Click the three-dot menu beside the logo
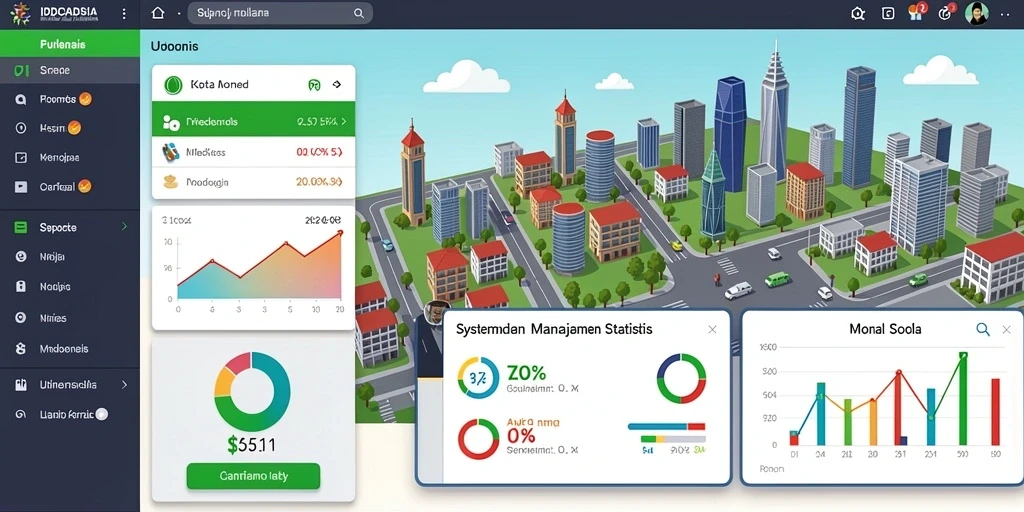The image size is (1024, 512). 124,13
